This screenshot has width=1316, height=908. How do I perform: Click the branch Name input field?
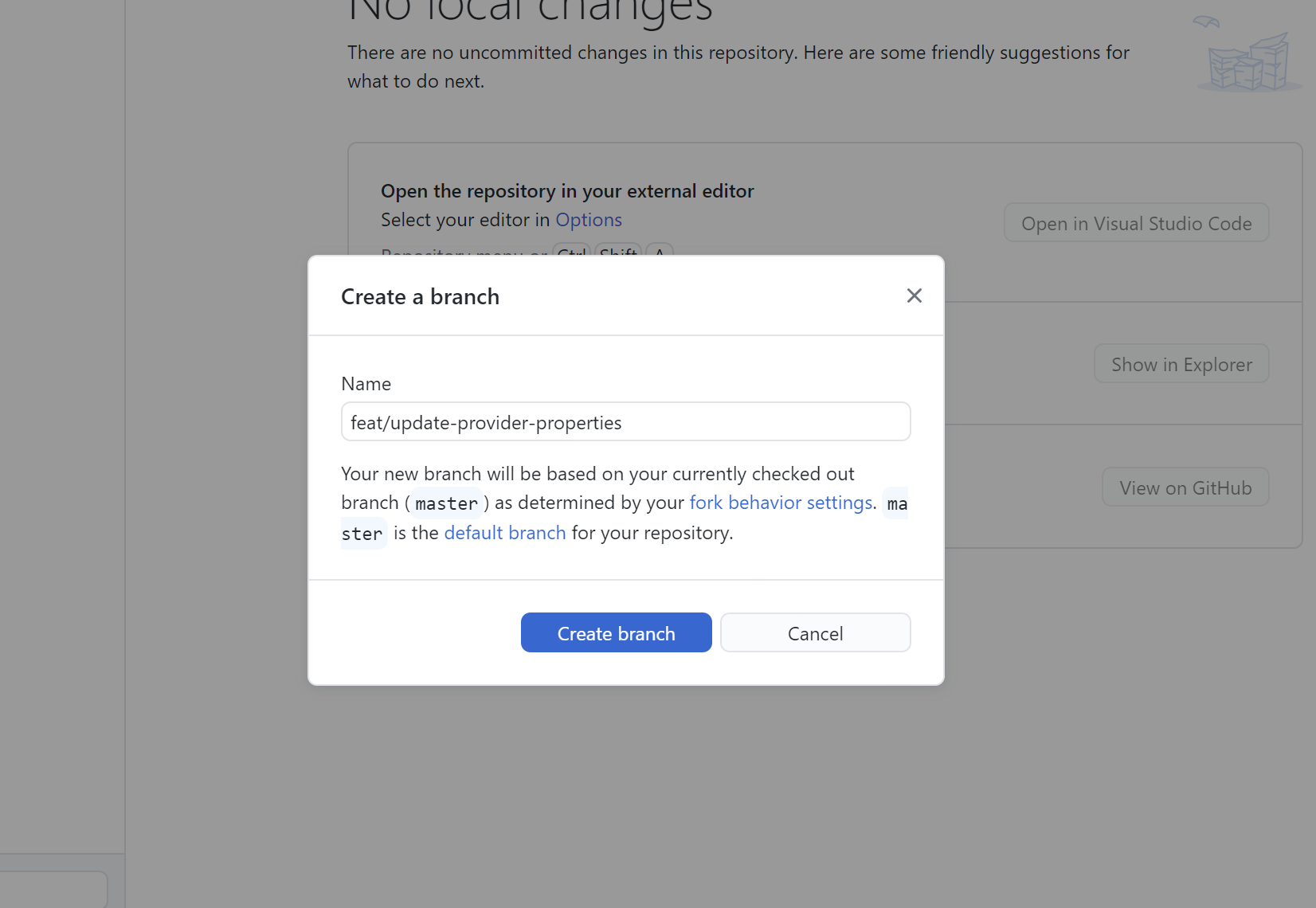pyautogui.click(x=625, y=421)
